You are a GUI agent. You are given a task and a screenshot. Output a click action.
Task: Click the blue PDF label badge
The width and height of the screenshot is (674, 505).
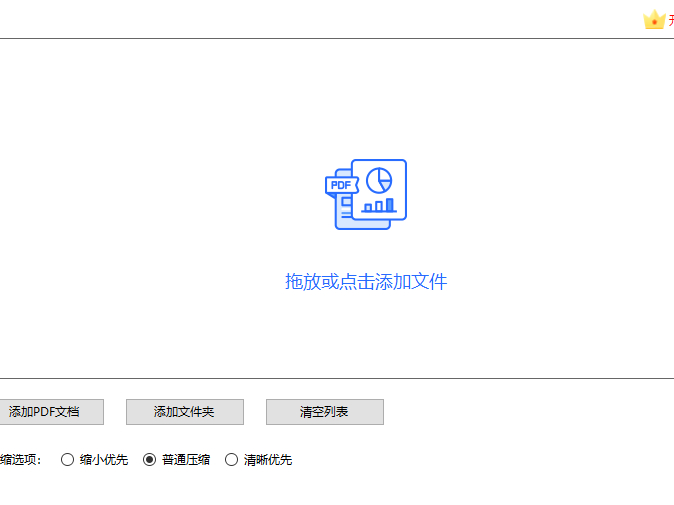point(341,185)
